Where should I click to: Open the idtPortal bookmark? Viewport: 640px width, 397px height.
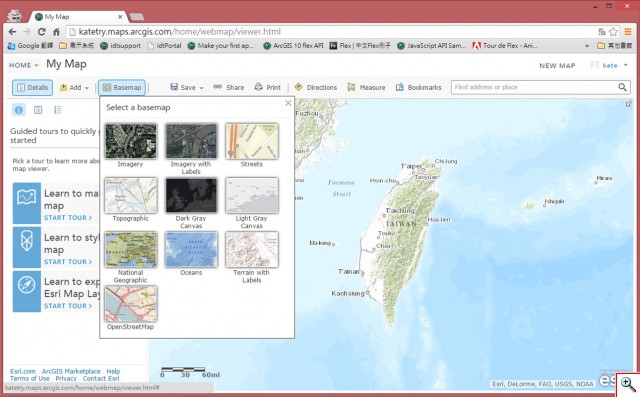coord(164,46)
